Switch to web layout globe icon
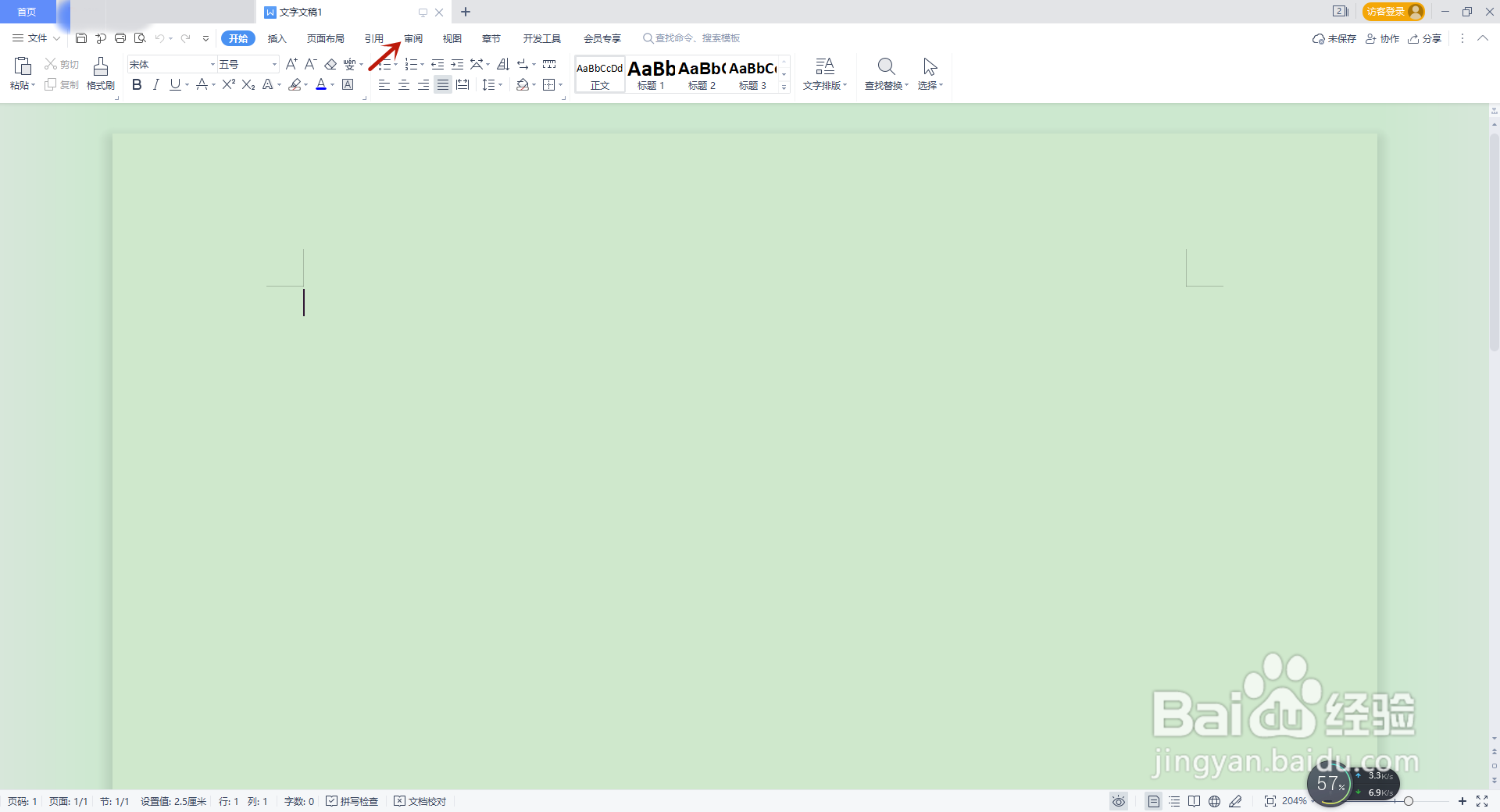Screen dimensions: 1500x812 click(x=1214, y=801)
